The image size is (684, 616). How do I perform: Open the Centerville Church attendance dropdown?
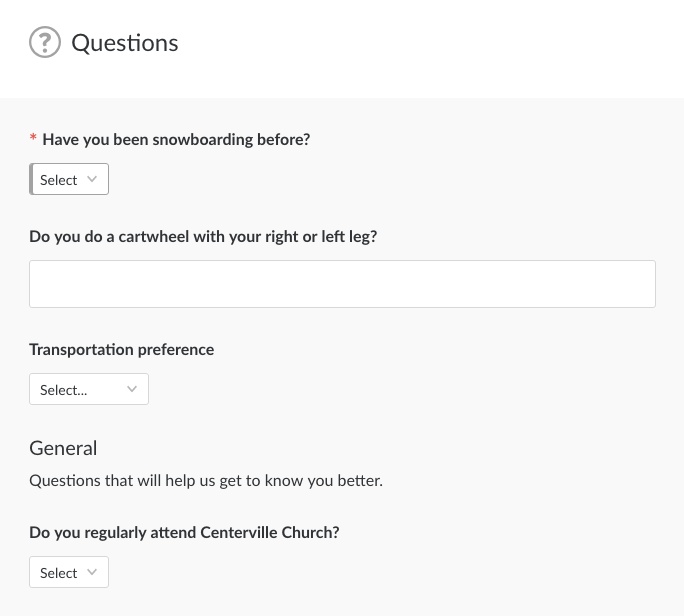pos(69,573)
